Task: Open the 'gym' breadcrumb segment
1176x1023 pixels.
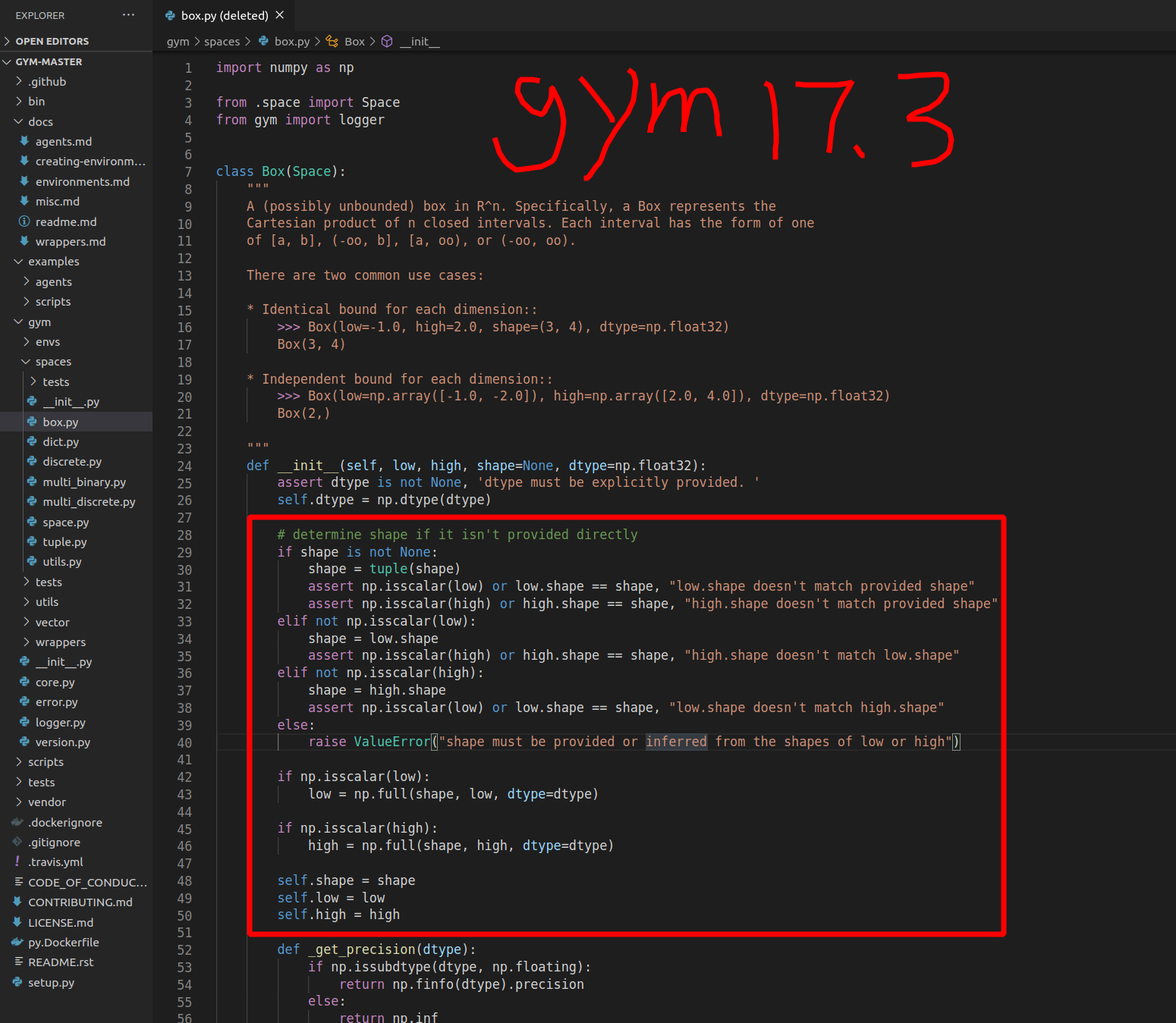Action: click(178, 42)
